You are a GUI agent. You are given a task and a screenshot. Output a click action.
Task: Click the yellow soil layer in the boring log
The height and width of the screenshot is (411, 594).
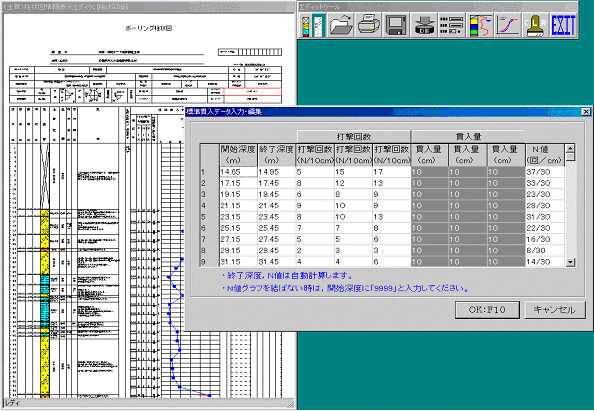[45, 366]
